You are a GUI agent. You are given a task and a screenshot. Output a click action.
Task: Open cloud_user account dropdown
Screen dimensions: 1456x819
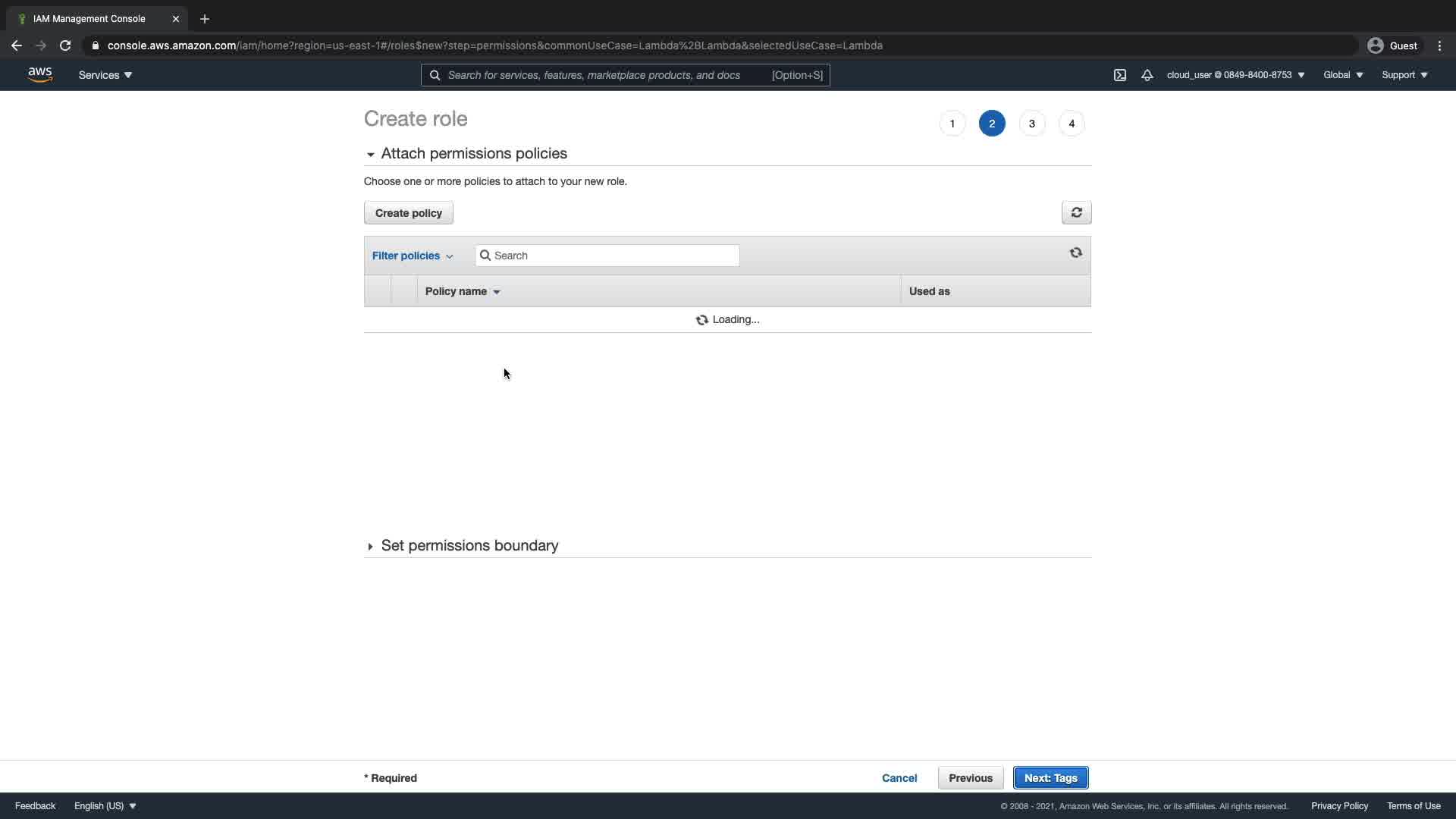click(1235, 75)
